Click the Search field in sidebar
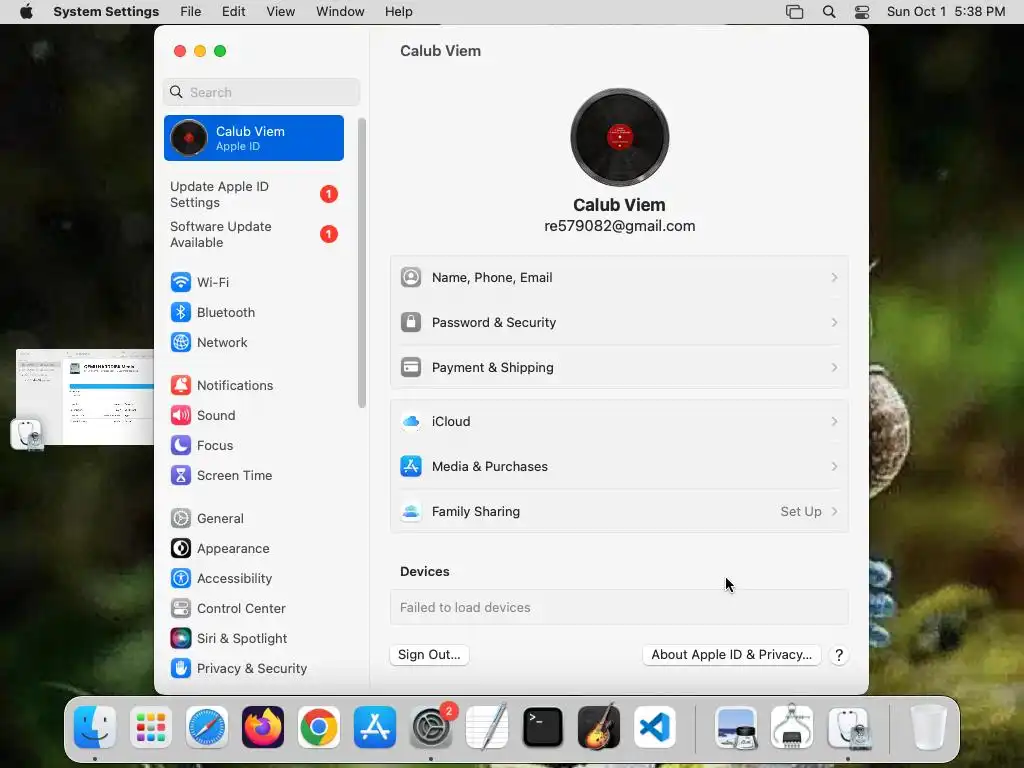Viewport: 1024px width, 768px height. [x=261, y=92]
